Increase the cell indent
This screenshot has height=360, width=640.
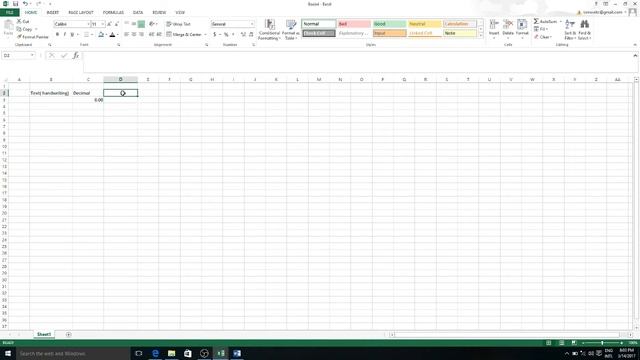pyautogui.click(x=159, y=35)
